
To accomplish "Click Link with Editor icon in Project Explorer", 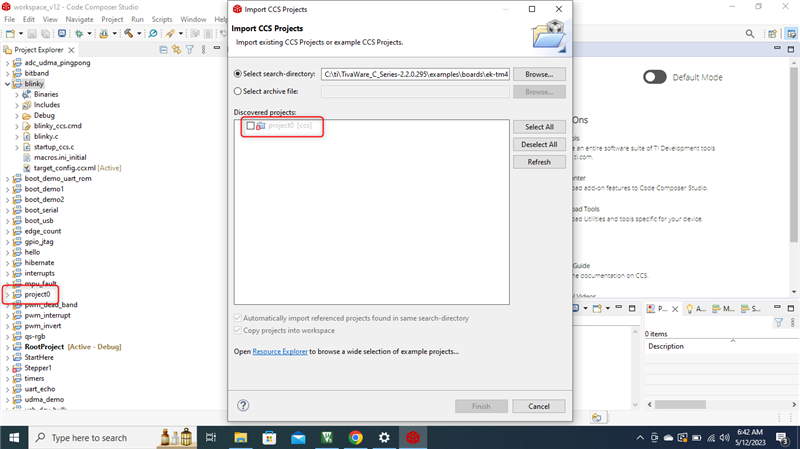I will [177, 49].
